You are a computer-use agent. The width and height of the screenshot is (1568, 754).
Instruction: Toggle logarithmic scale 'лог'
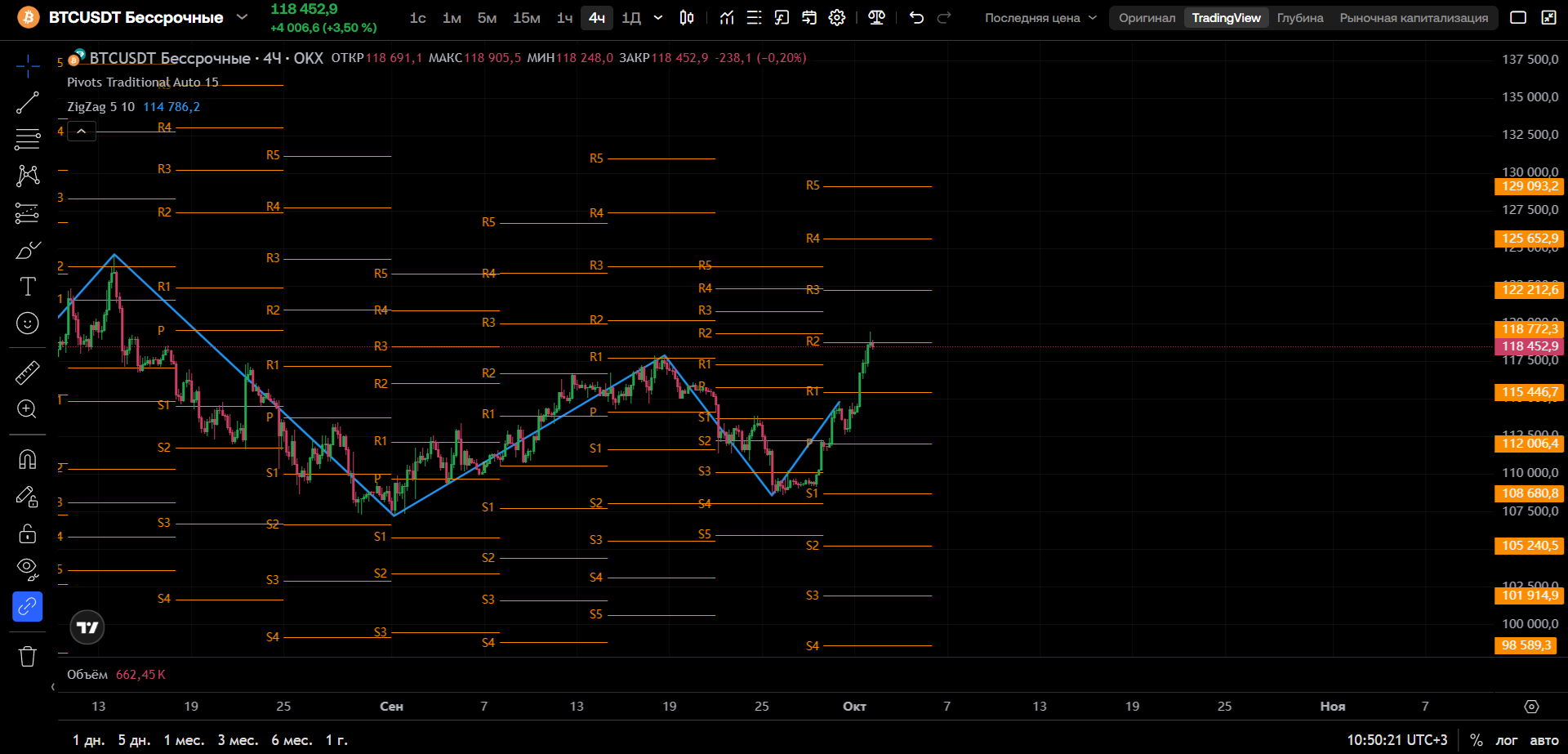[1507, 740]
